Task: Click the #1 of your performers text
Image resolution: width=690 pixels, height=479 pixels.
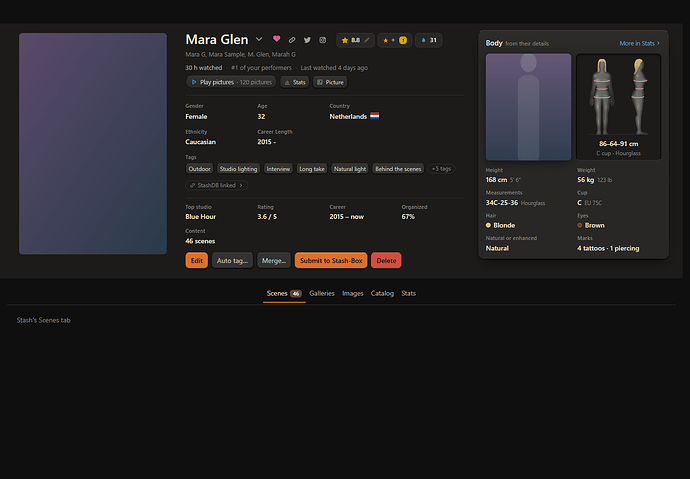Action: point(261,68)
